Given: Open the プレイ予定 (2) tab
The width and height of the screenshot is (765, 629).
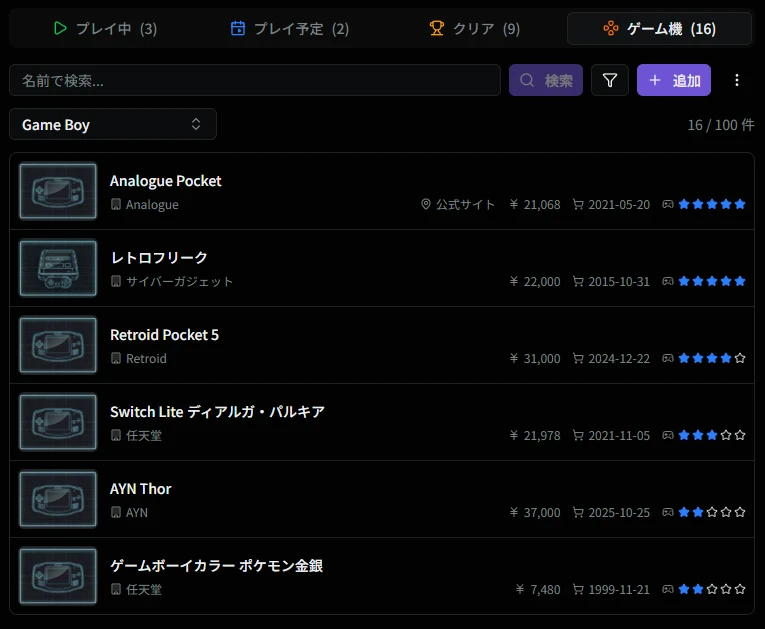Looking at the screenshot, I should tap(290, 29).
